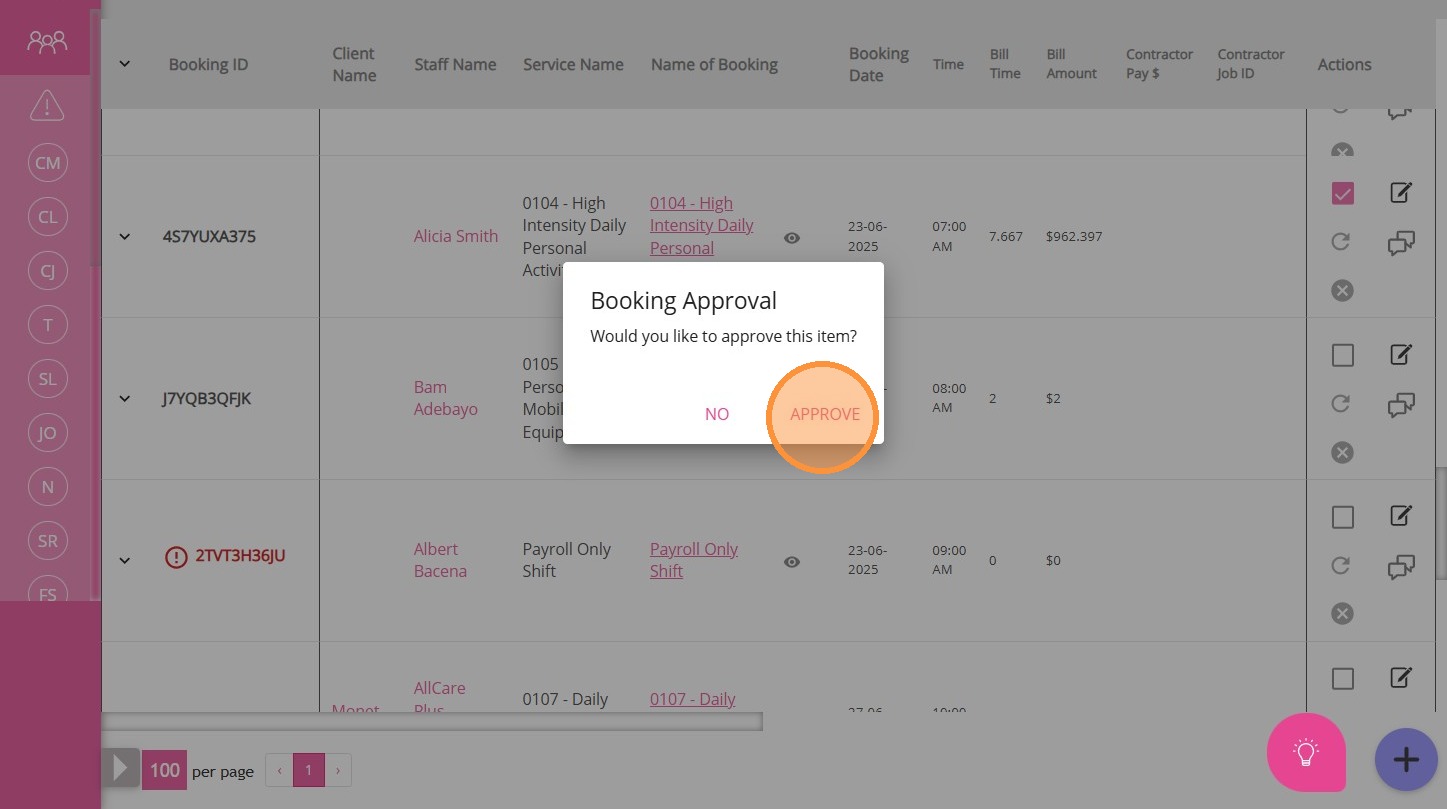This screenshot has height=809, width=1447.
Task: Open the lightbulb tips button
Action: 1305,752
